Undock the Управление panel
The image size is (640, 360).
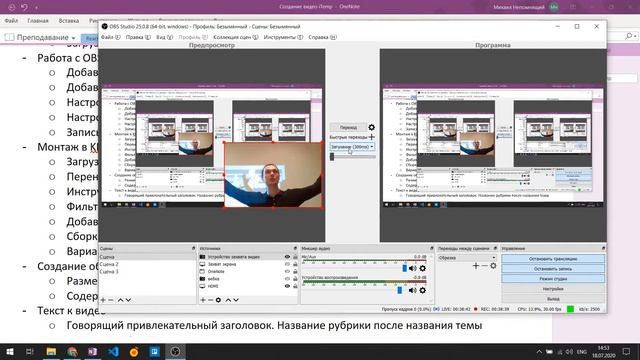coord(603,248)
